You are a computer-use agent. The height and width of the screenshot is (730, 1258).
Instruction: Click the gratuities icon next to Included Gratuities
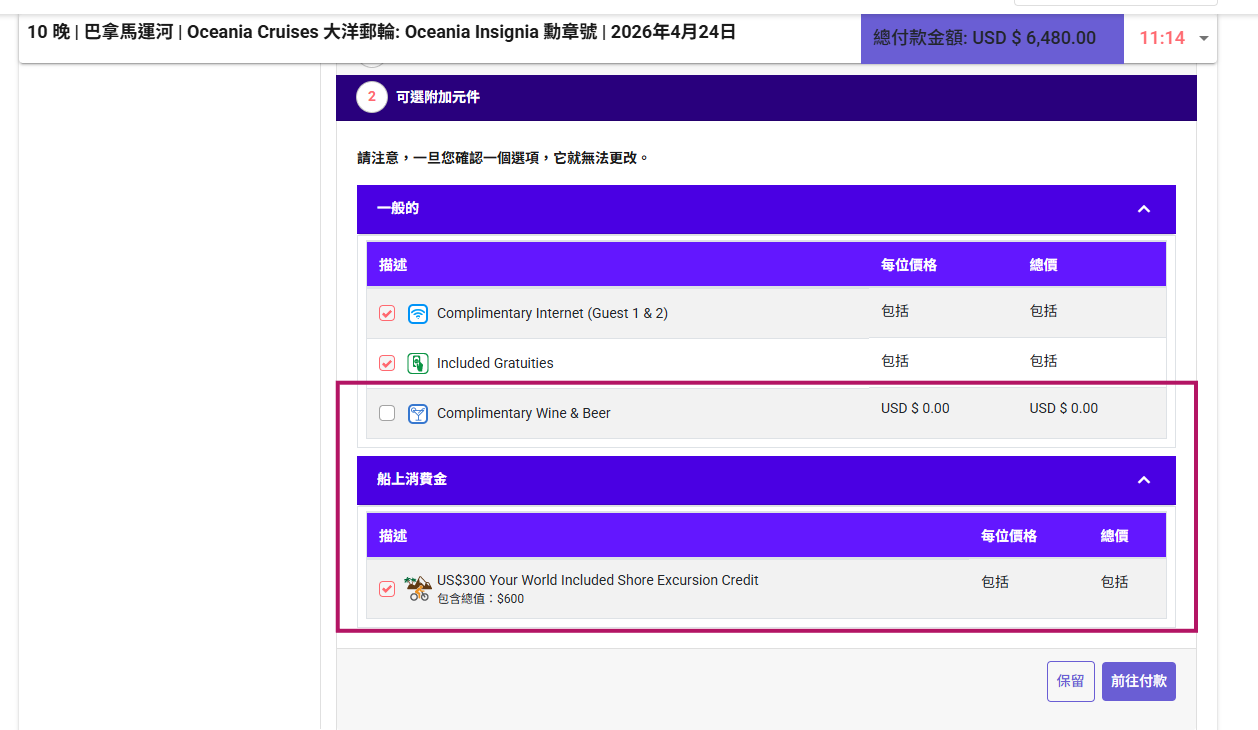pyautogui.click(x=418, y=363)
